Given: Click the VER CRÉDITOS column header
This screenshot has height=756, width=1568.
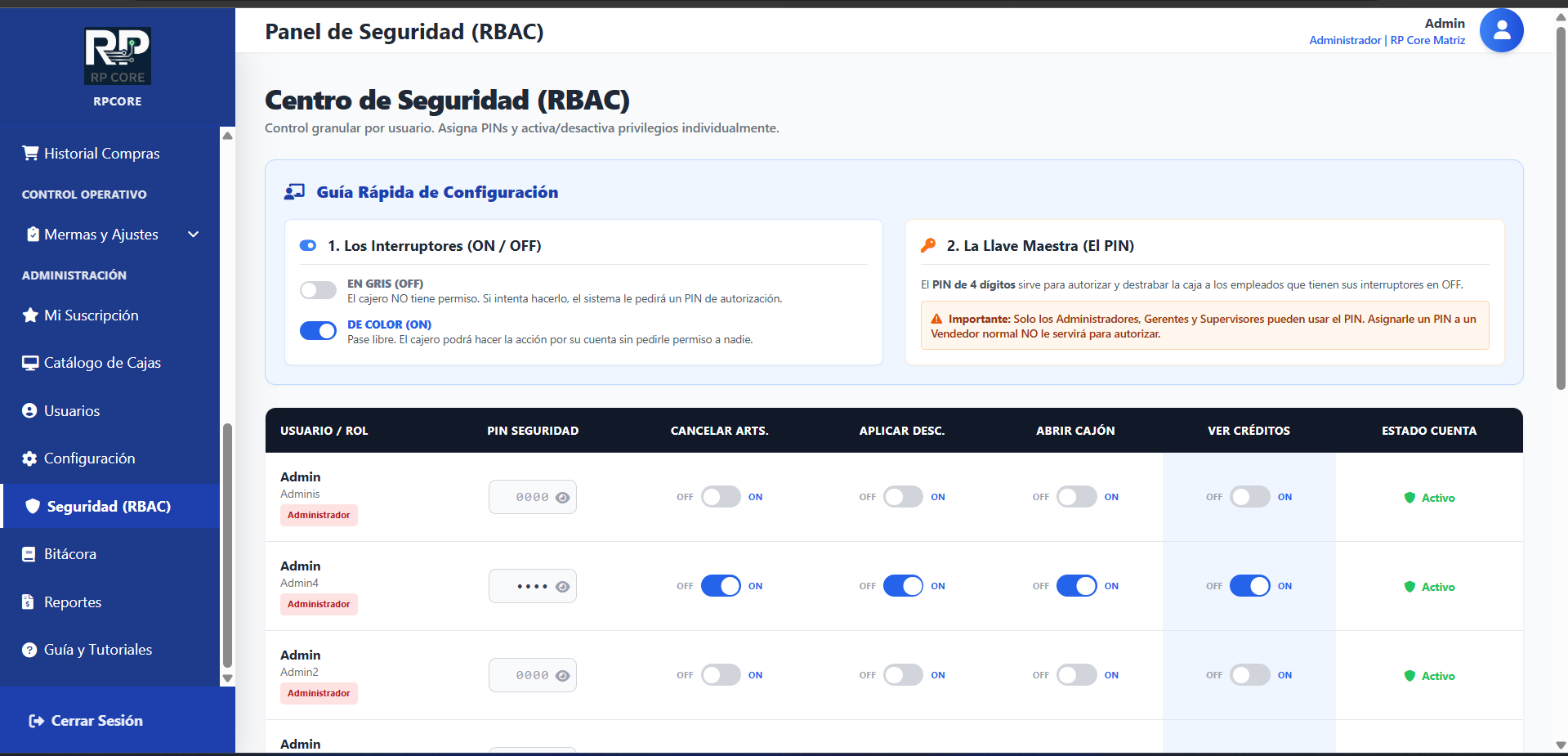Looking at the screenshot, I should tap(1249, 431).
